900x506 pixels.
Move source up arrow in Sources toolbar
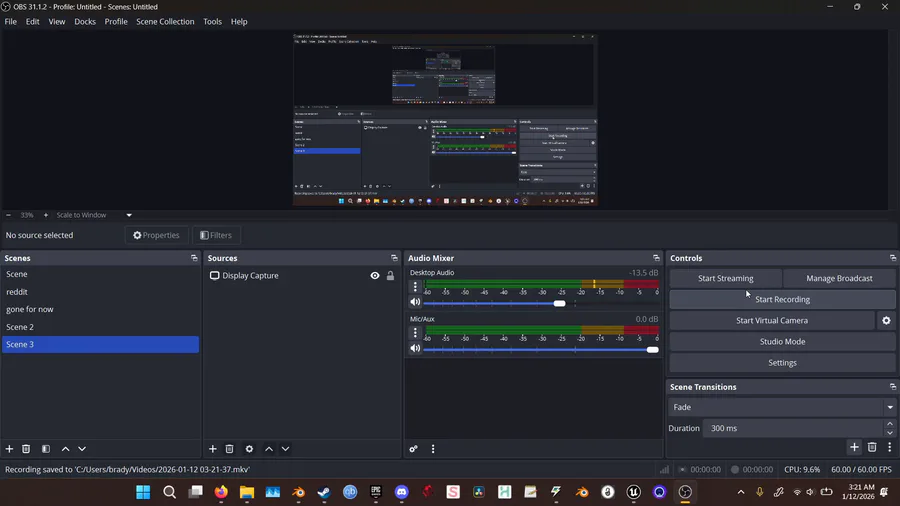tap(269, 449)
